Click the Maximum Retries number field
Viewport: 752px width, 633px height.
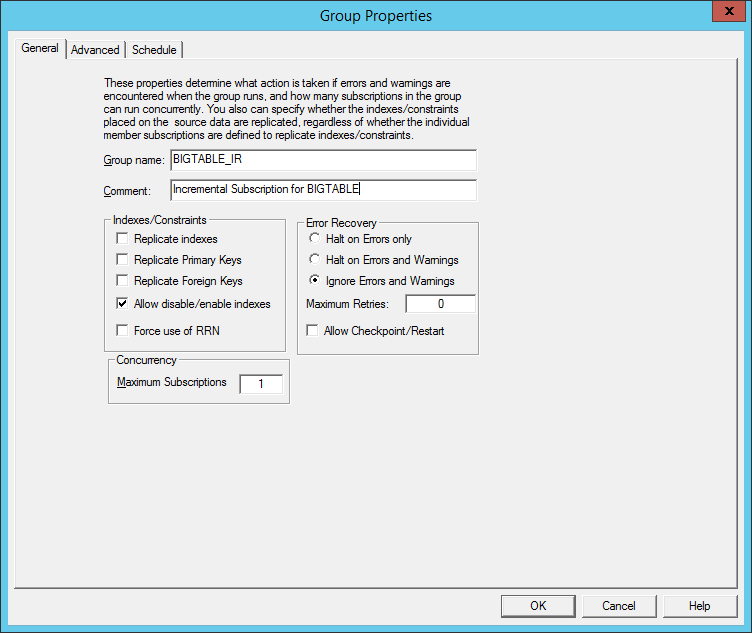pyautogui.click(x=440, y=304)
